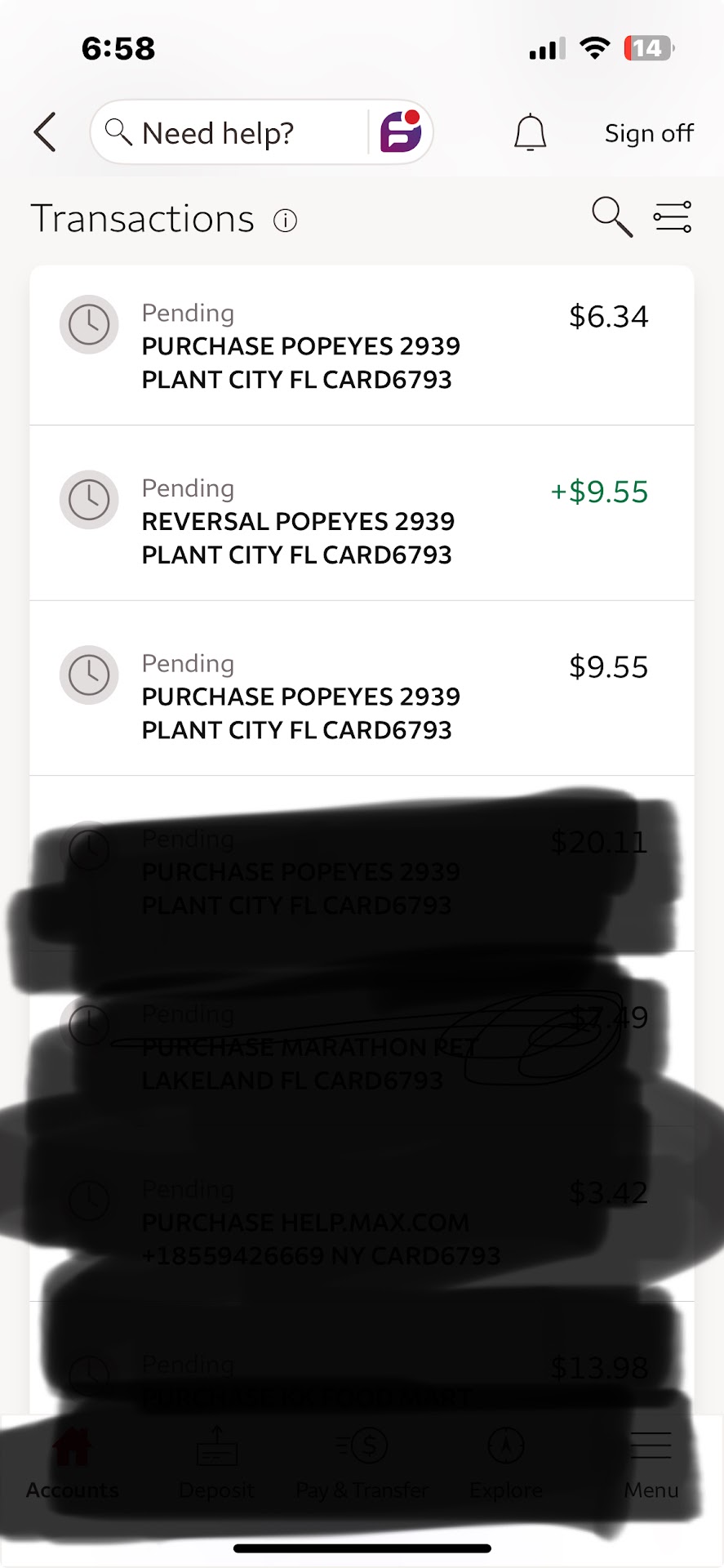Click the Sign off link
Image resolution: width=724 pixels, height=1568 pixels.
[x=649, y=133]
